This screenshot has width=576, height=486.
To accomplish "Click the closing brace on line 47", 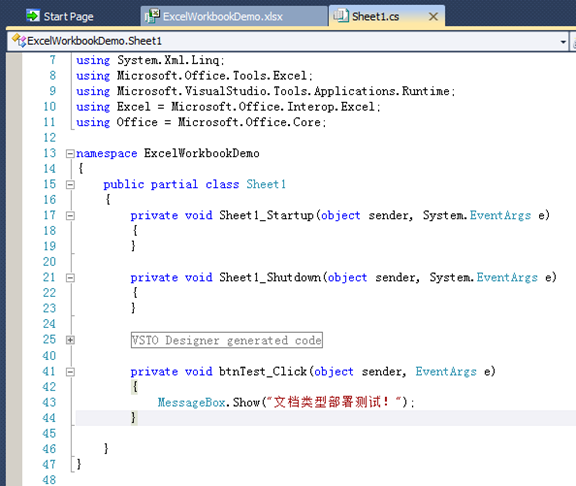I will (x=79, y=464).
